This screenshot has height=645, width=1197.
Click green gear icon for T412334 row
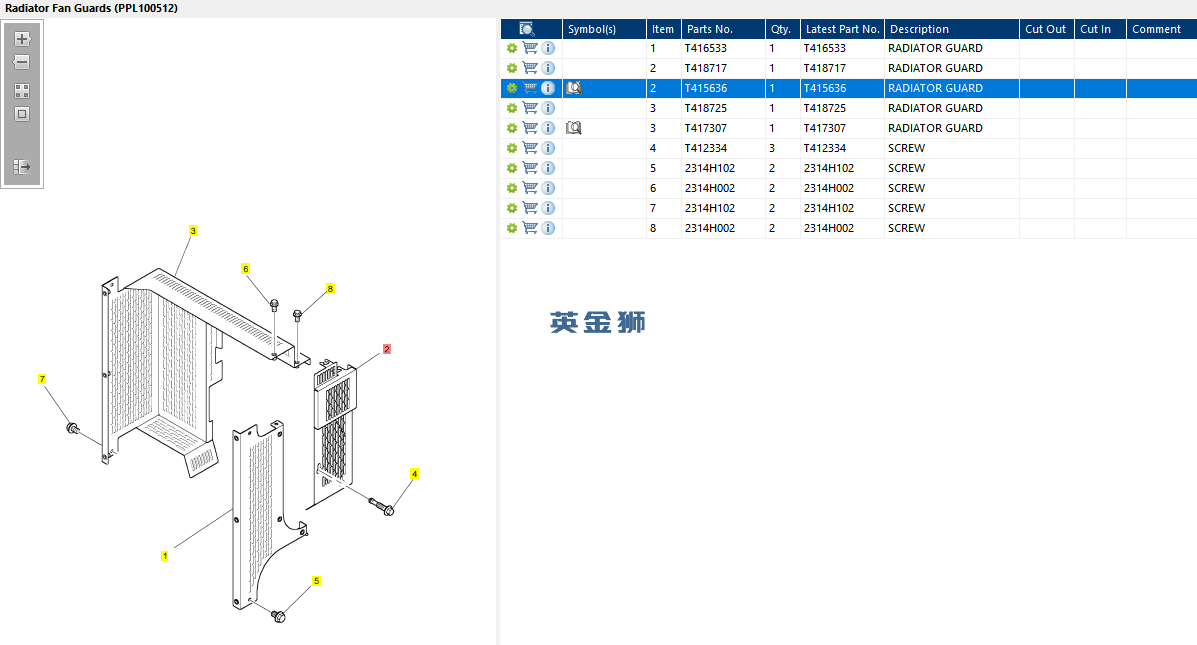(x=512, y=148)
